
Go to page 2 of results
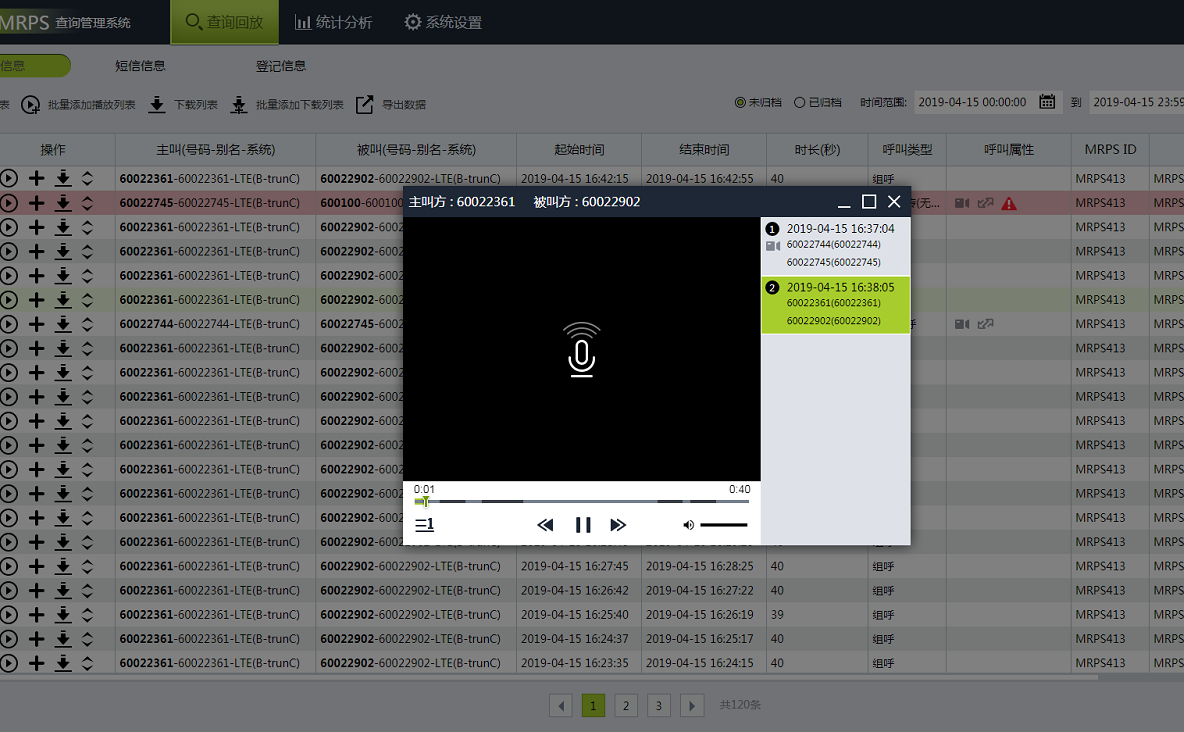[626, 705]
